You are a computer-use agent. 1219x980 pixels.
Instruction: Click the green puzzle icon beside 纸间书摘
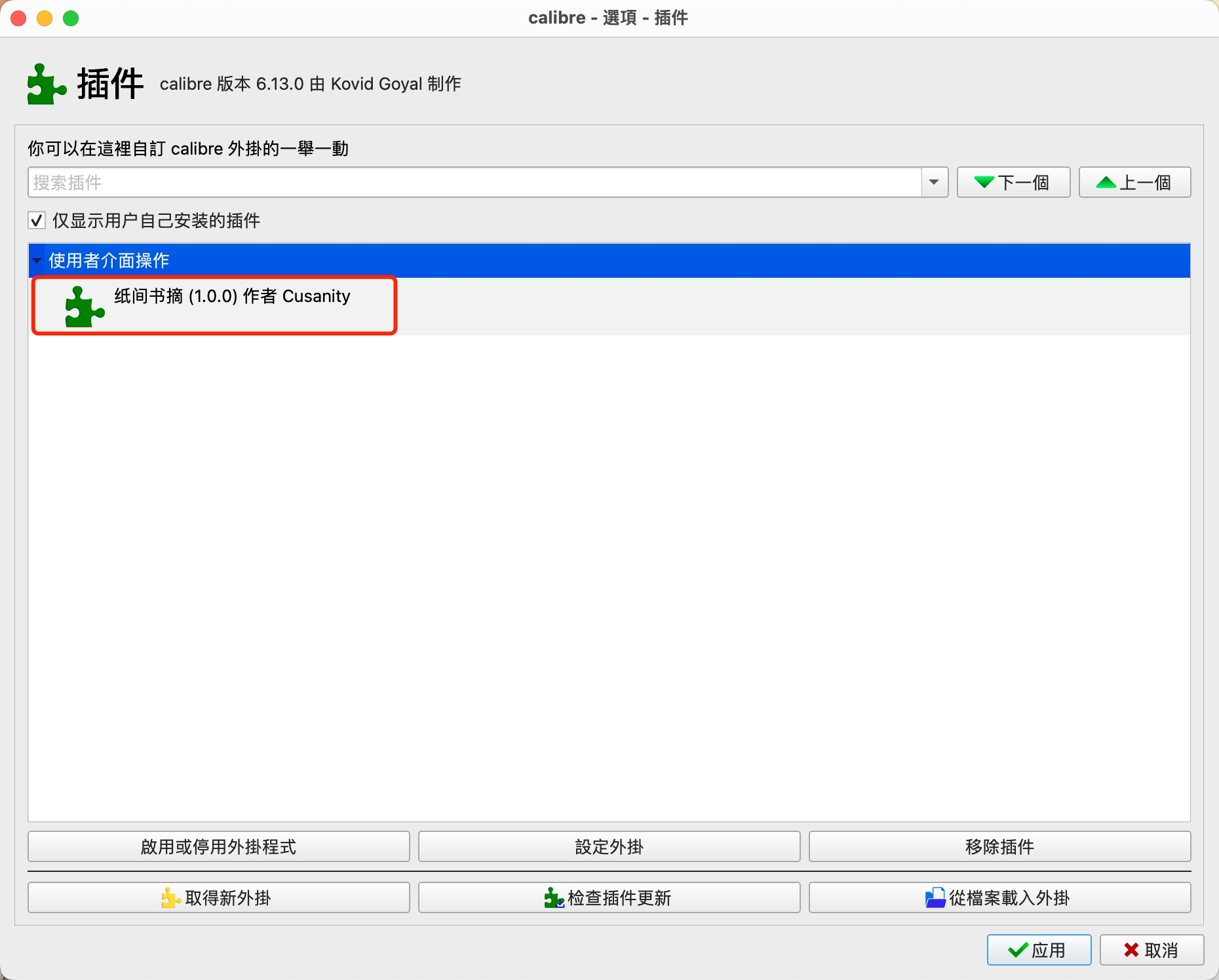(85, 307)
